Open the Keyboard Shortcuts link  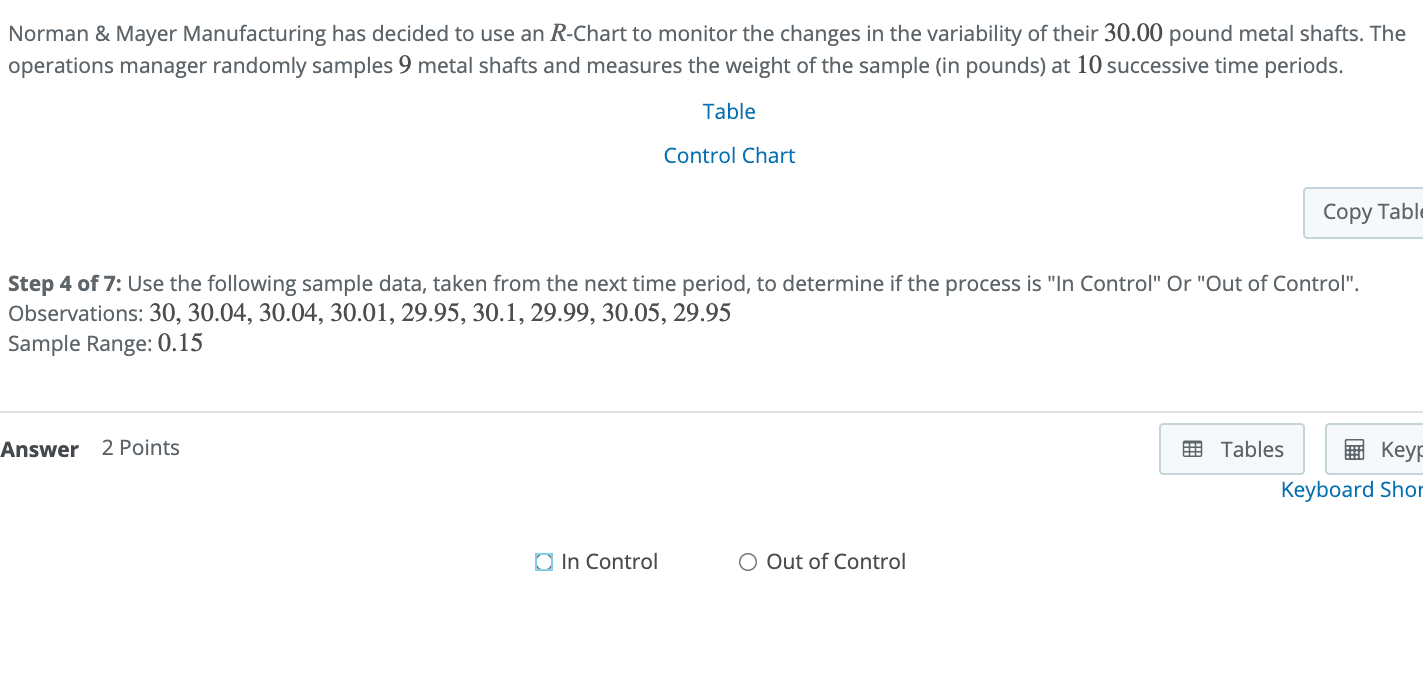click(1351, 490)
